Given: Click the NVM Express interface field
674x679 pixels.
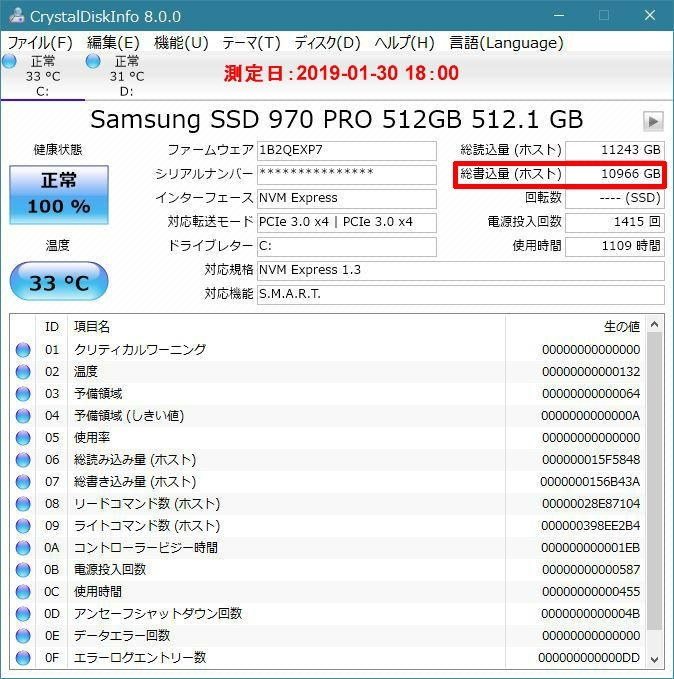Looking at the screenshot, I should pyautogui.click(x=347, y=198).
